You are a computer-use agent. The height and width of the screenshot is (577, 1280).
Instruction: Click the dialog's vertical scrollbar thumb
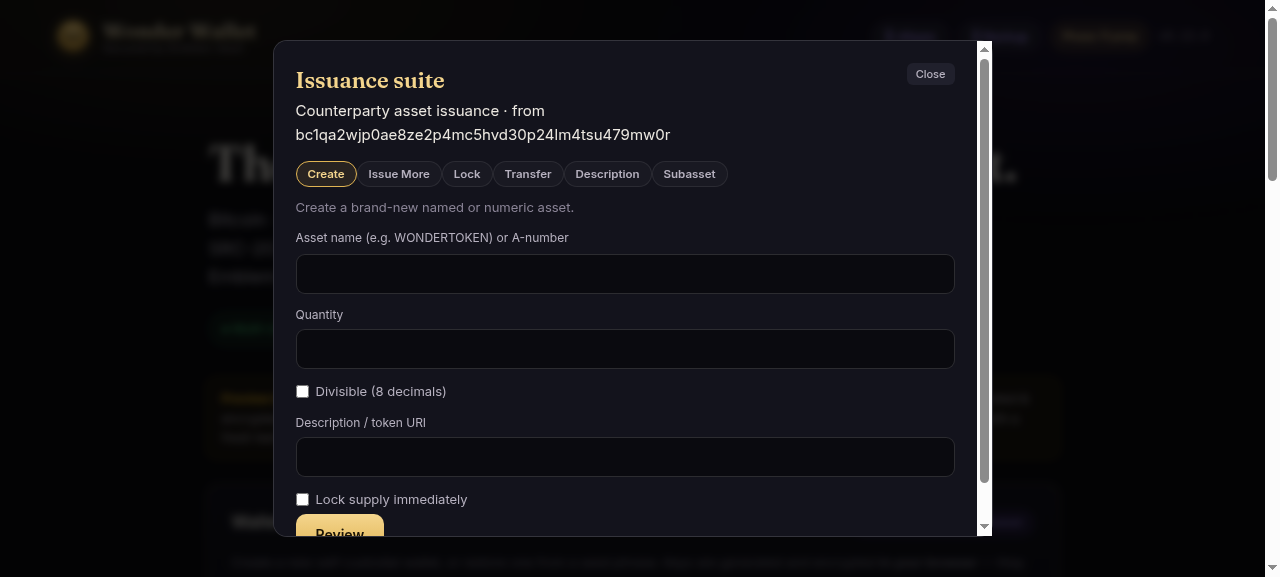(x=984, y=271)
